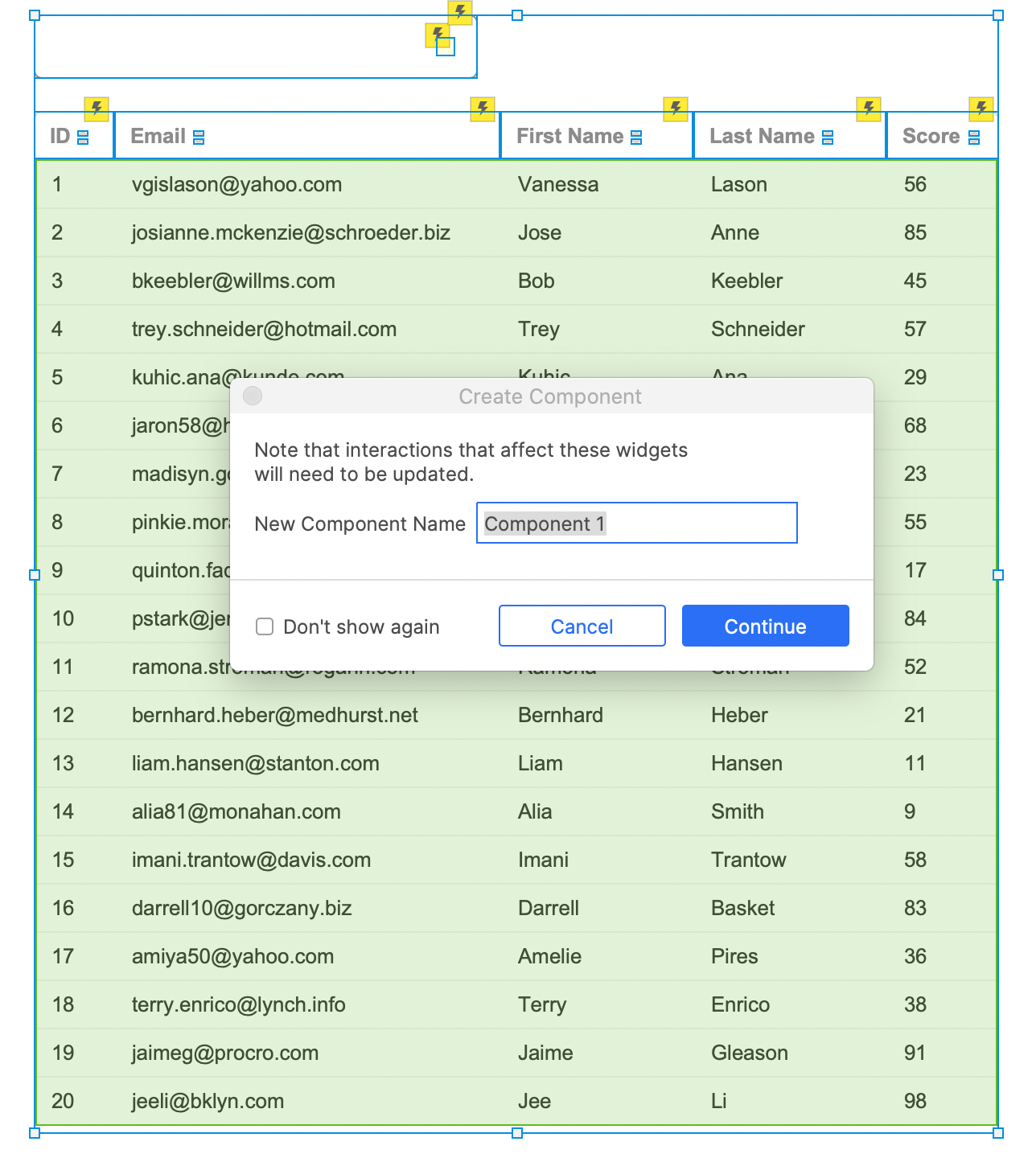
Task: Click the sort icon beside Last Name header
Action: 828,138
